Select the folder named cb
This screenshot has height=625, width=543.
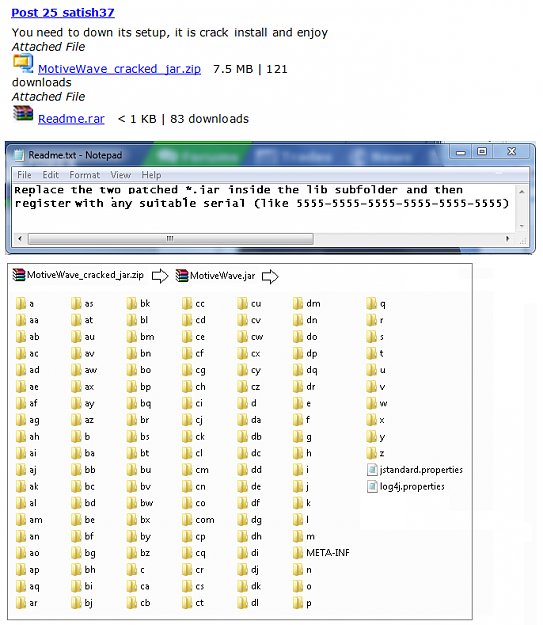coord(138,603)
